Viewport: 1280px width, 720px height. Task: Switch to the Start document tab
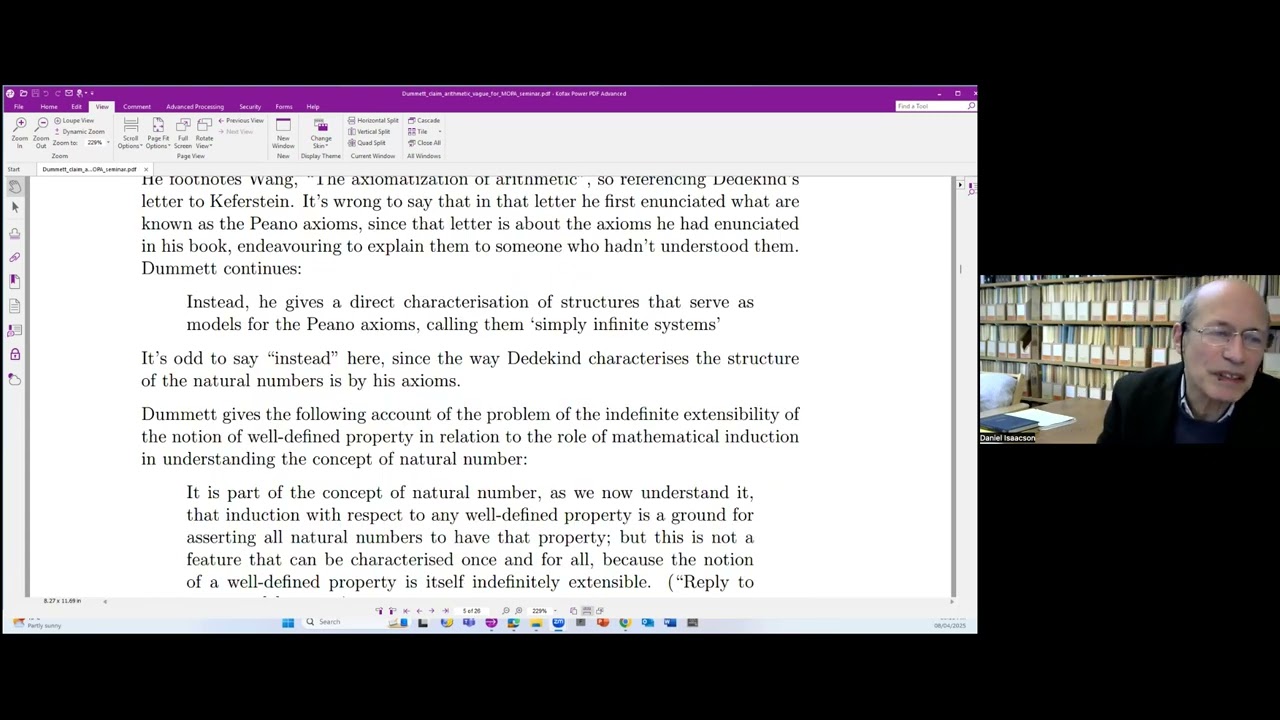coord(13,169)
